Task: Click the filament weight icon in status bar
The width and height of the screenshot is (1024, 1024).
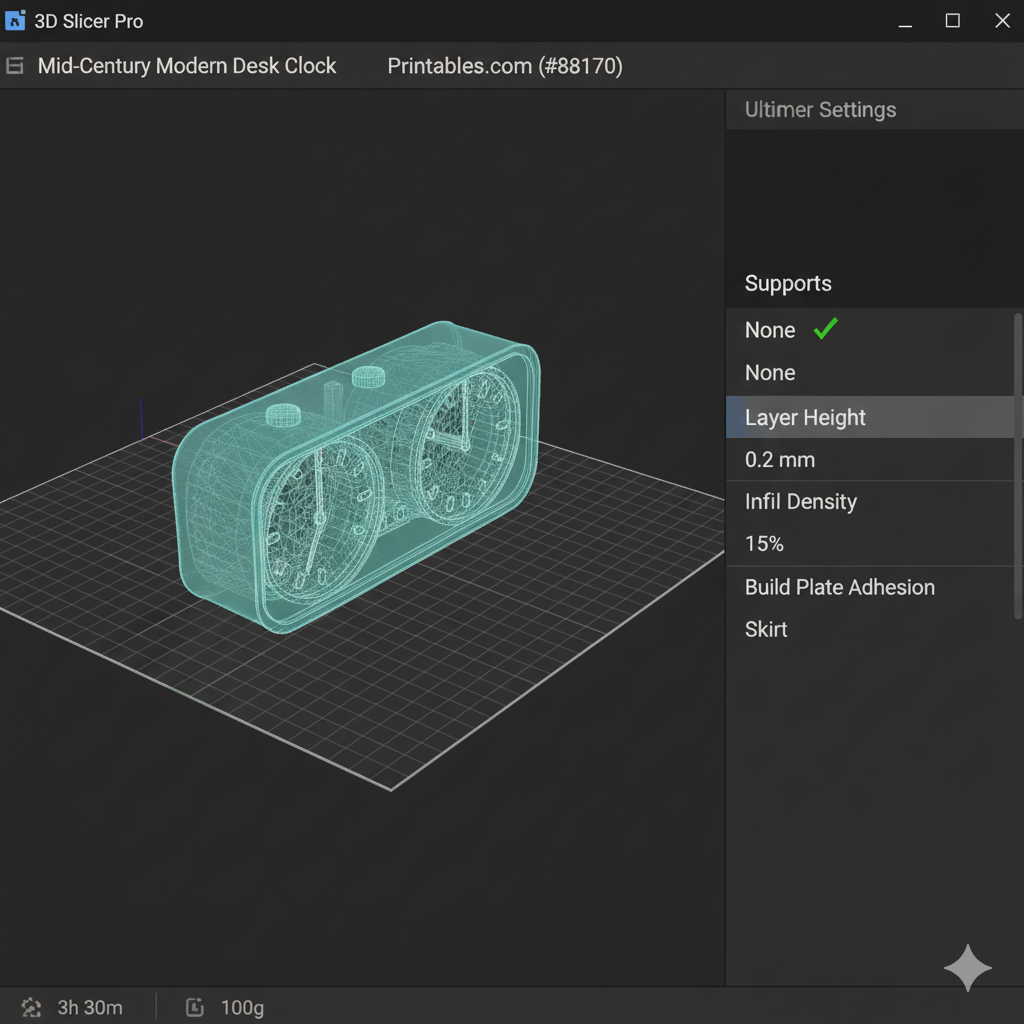Action: point(196,1007)
